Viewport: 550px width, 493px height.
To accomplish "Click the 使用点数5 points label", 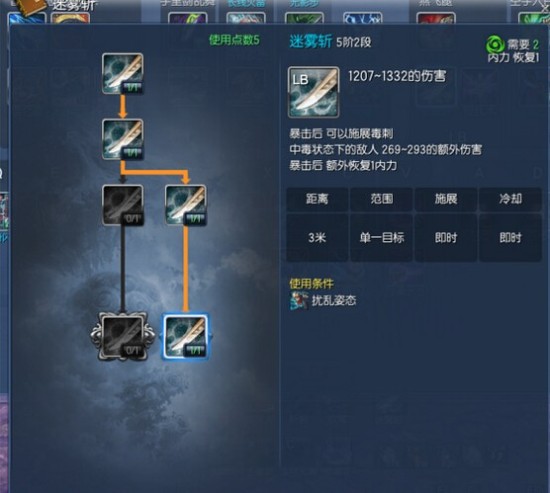I will coord(234,40).
